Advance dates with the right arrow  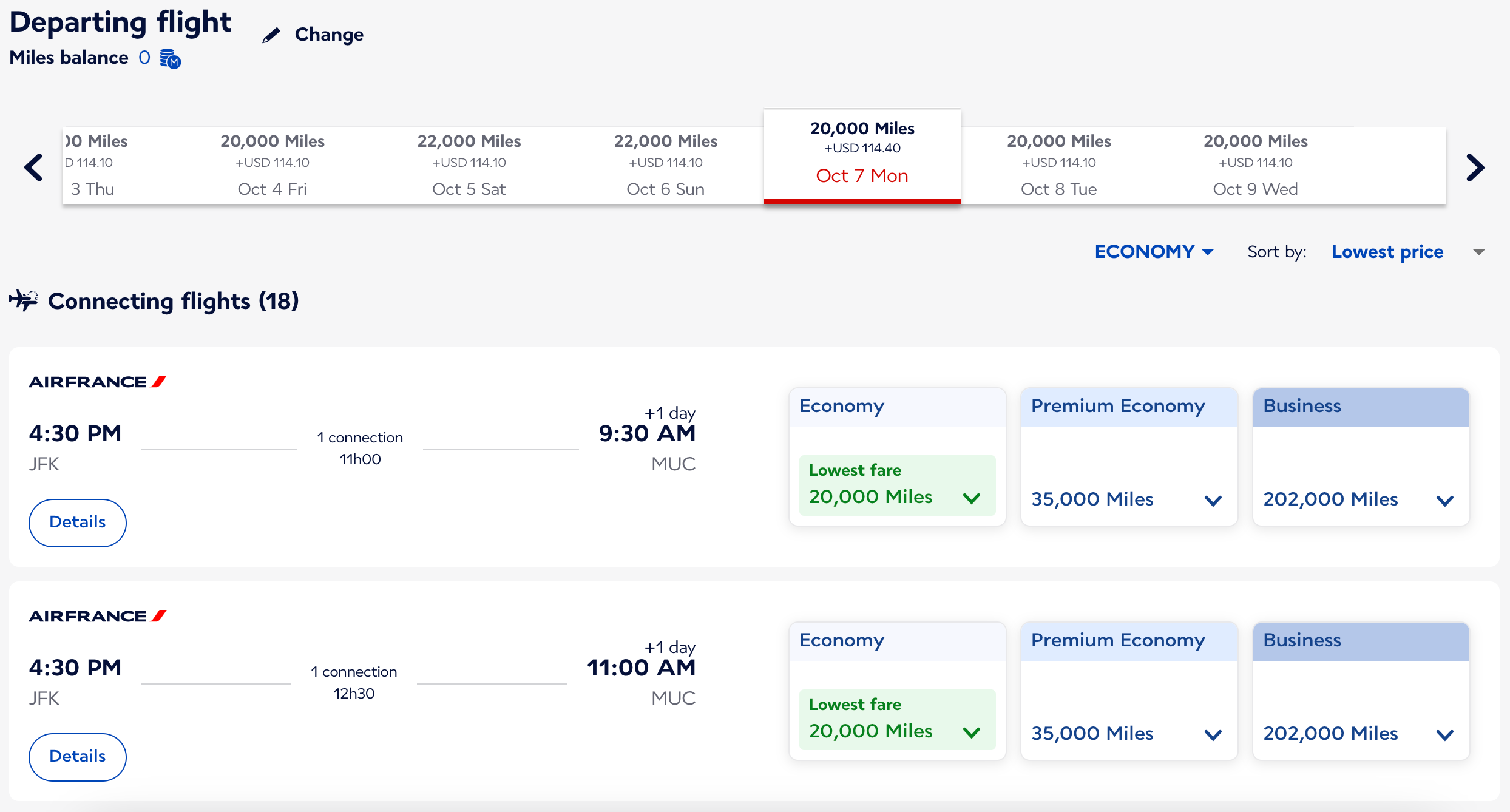coord(1475,167)
